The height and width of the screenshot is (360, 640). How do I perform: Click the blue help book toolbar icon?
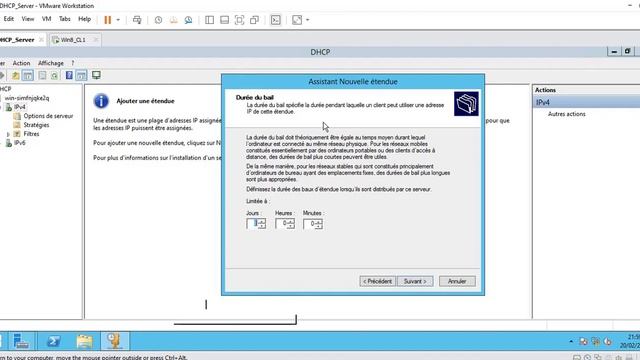(x=69, y=76)
